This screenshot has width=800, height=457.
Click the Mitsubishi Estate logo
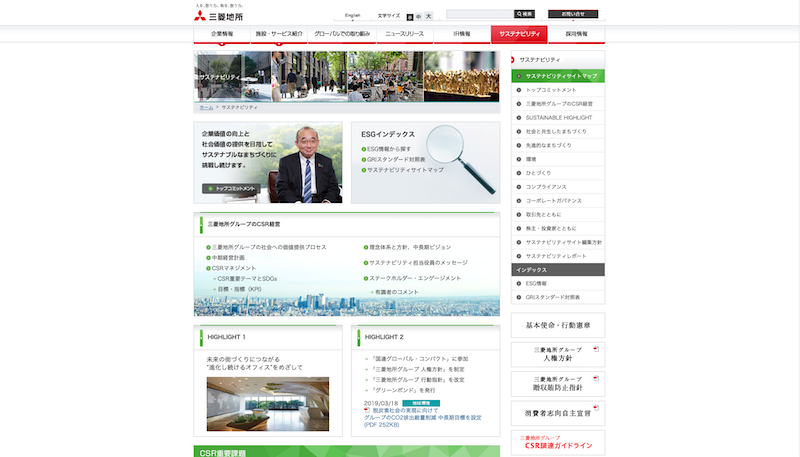(x=218, y=15)
